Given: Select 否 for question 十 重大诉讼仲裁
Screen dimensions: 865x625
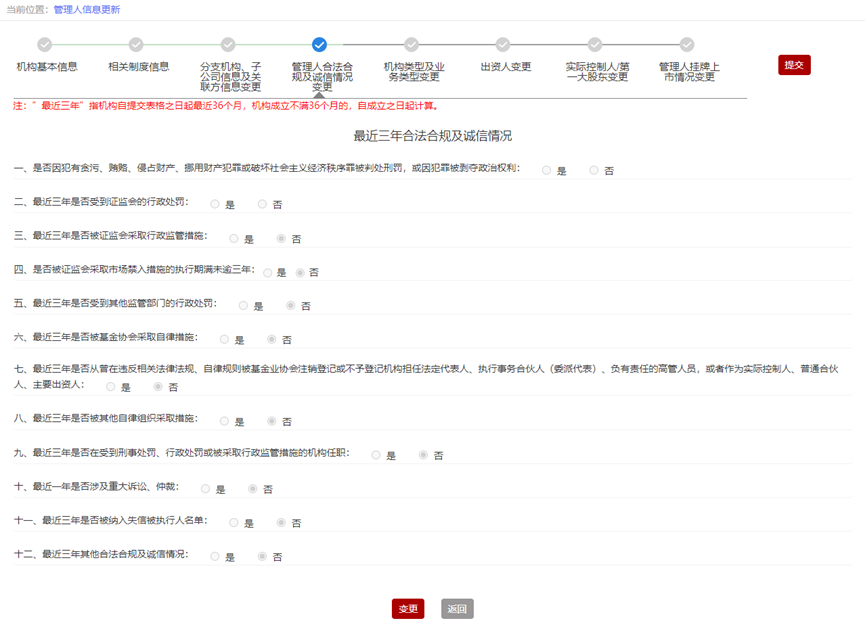Looking at the screenshot, I should pyautogui.click(x=253, y=489).
